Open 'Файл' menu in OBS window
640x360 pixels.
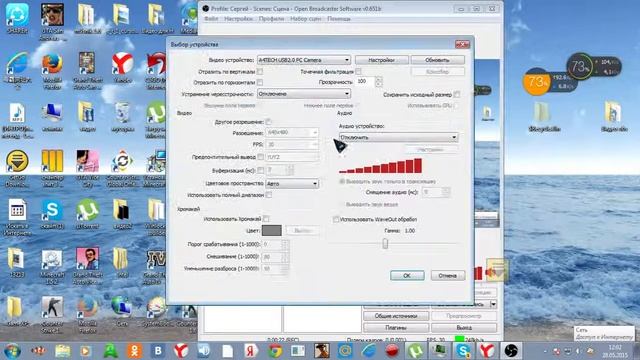(x=211, y=19)
